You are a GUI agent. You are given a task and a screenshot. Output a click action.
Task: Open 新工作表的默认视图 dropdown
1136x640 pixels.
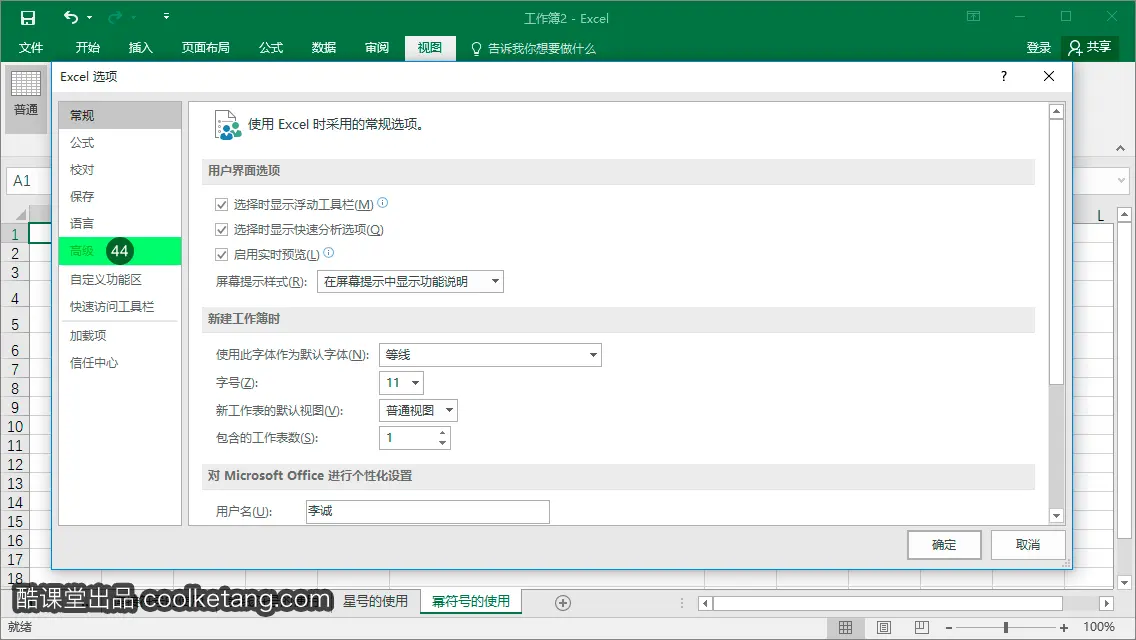point(418,410)
